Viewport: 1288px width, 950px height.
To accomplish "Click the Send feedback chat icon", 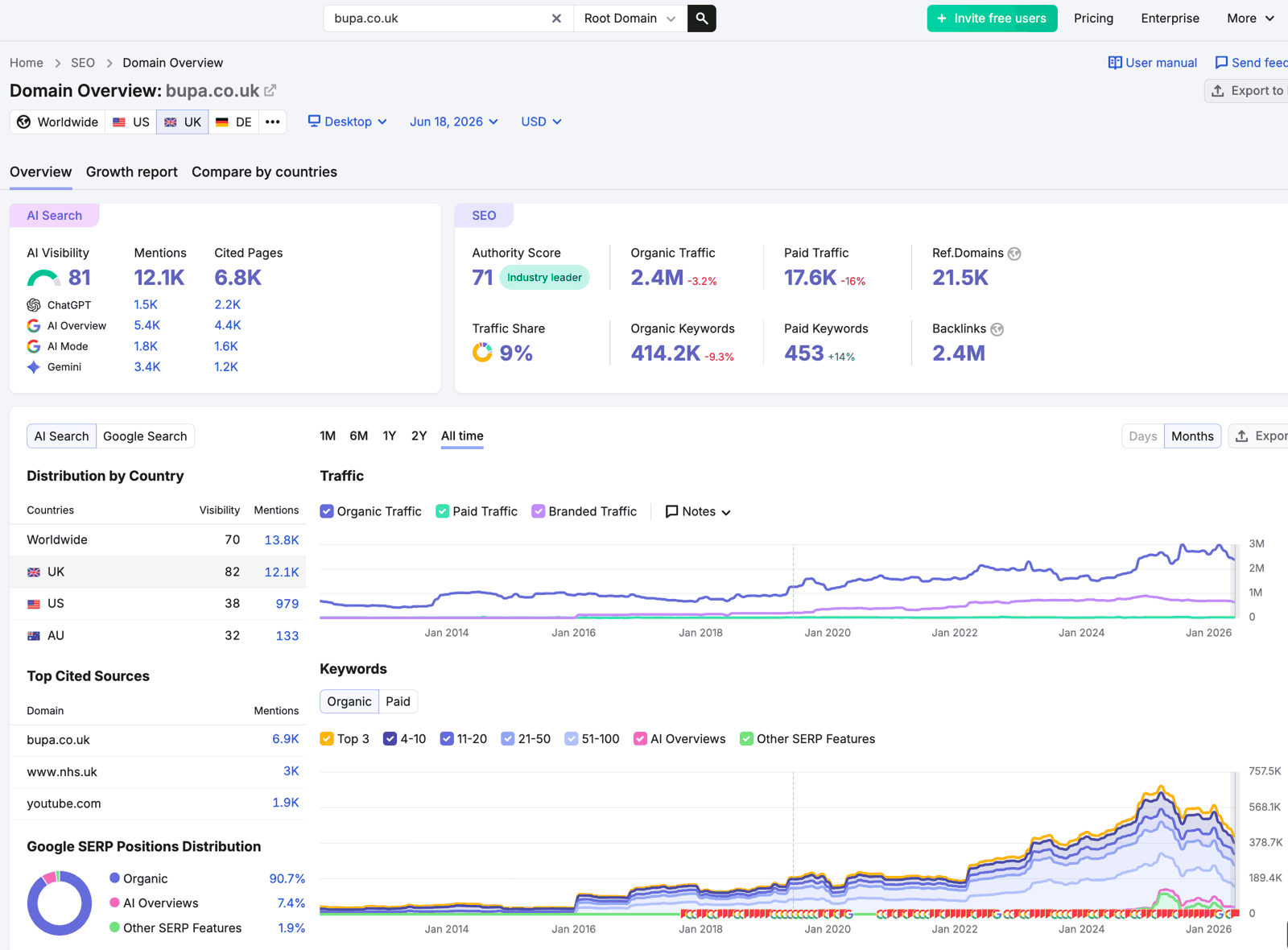I will pyautogui.click(x=1221, y=63).
